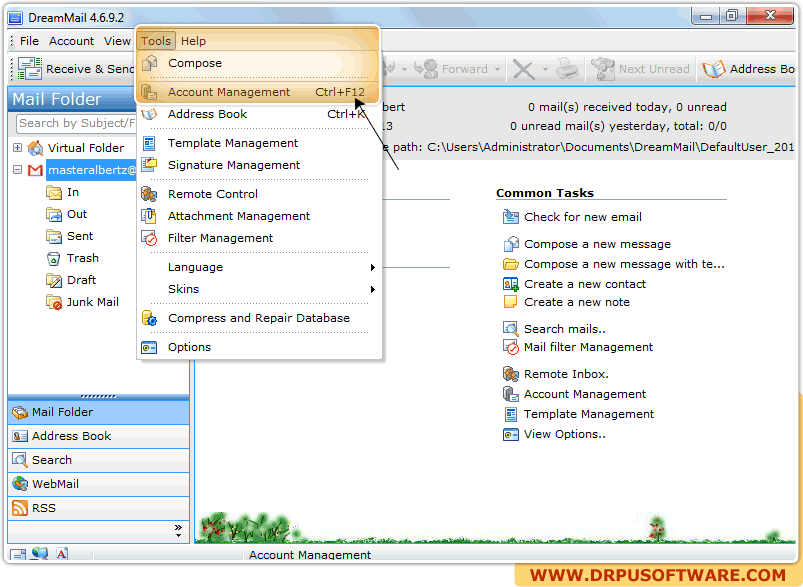Viewport: 803px width, 587px height.
Task: Click Compose a new message link
Action: (597, 244)
